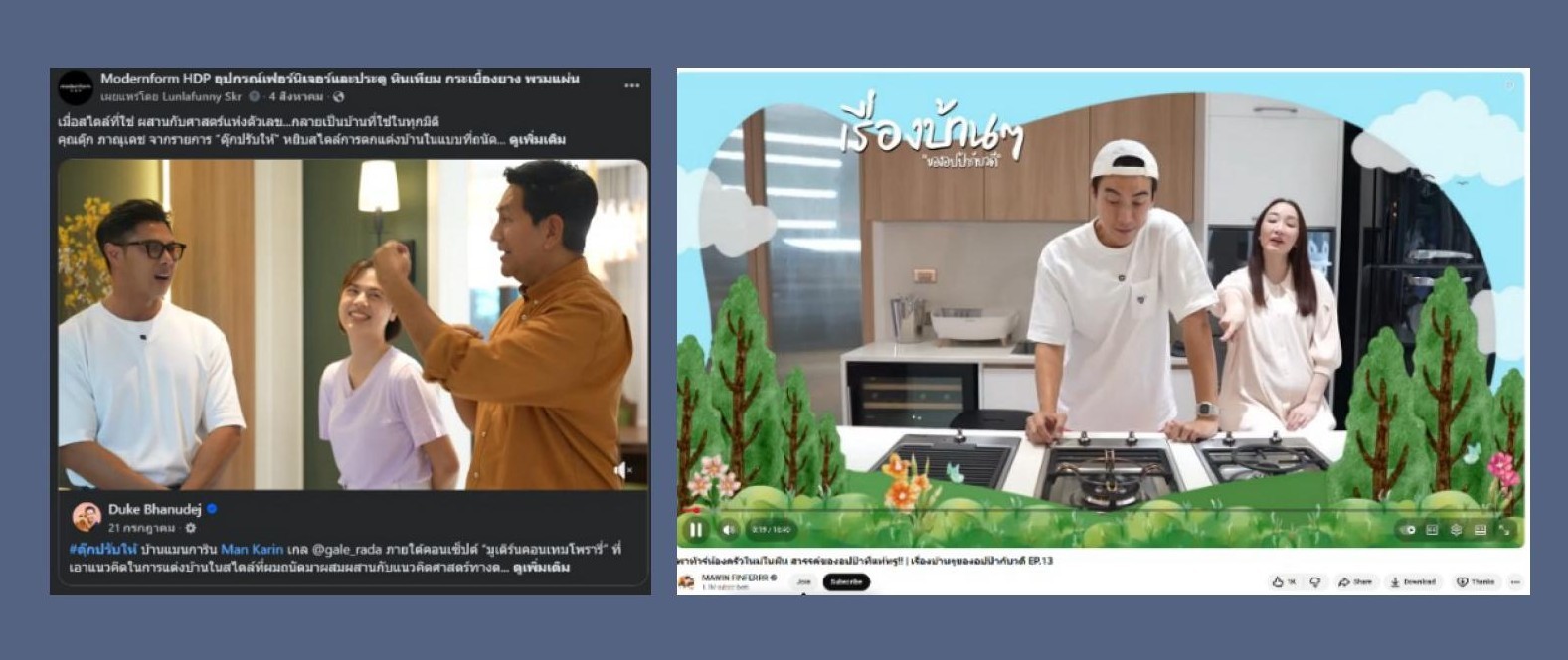The height and width of the screenshot is (660, 1568).
Task: Switch to theater mode
Action: coord(1480,530)
